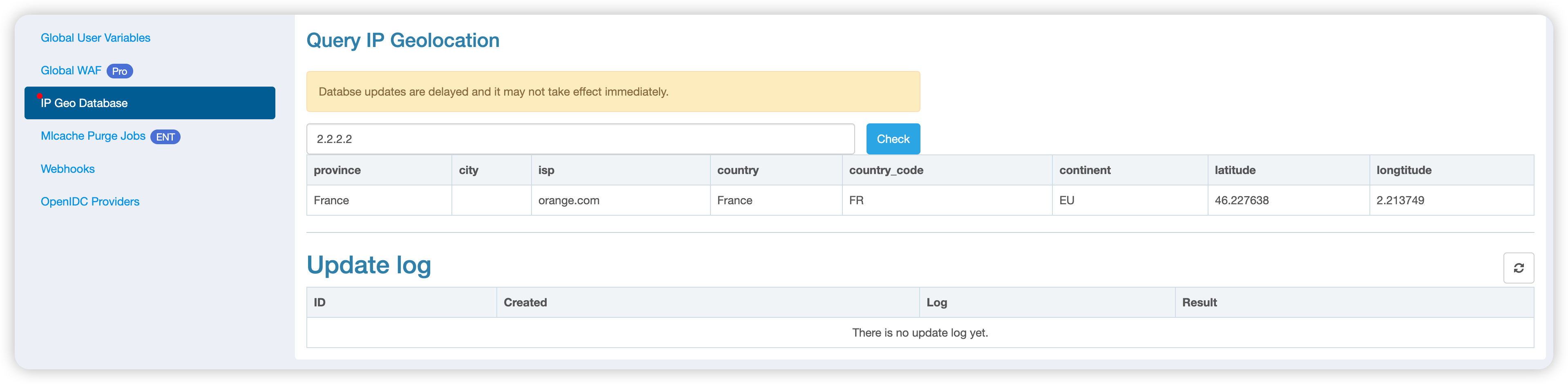1568x384 pixels.
Task: Open Global WAF settings
Action: pos(71,71)
